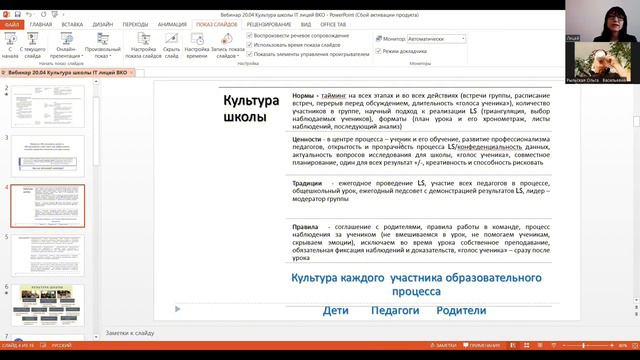The height and width of the screenshot is (360, 640).
Task: Click the Нормы paragraph on slide
Action: click(421, 111)
